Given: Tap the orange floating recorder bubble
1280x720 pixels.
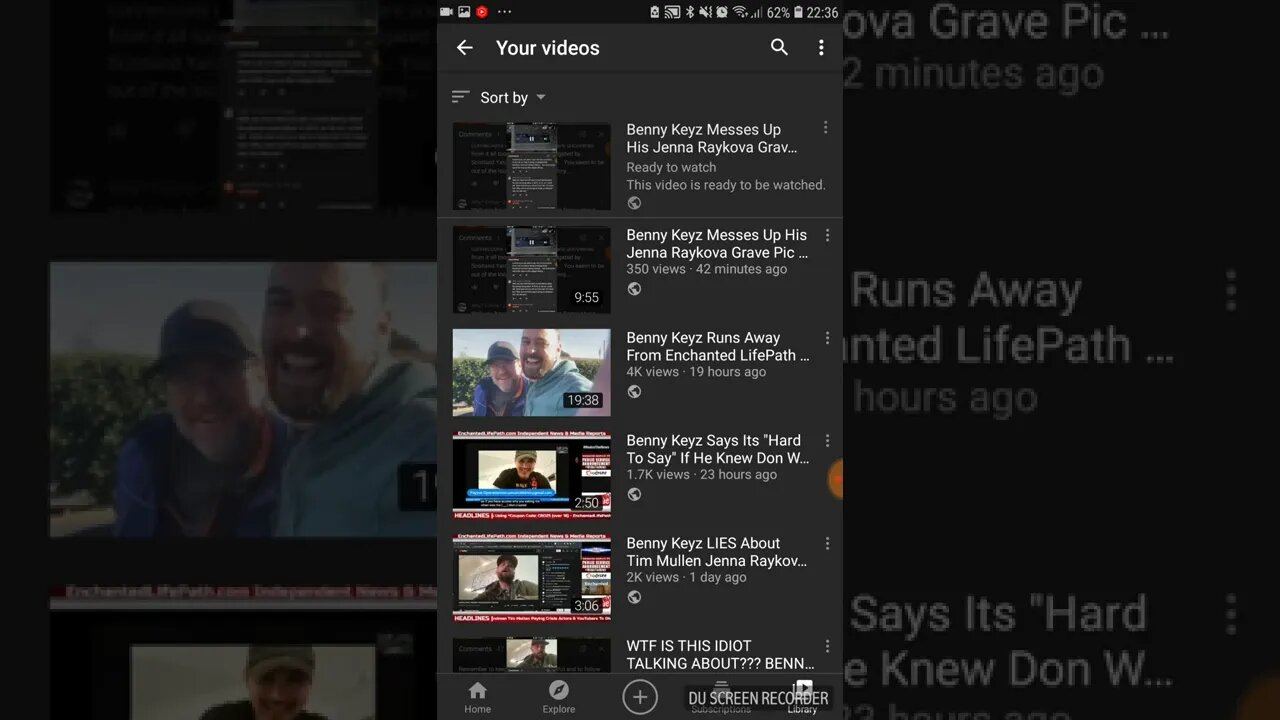Looking at the screenshot, I should coord(836,480).
